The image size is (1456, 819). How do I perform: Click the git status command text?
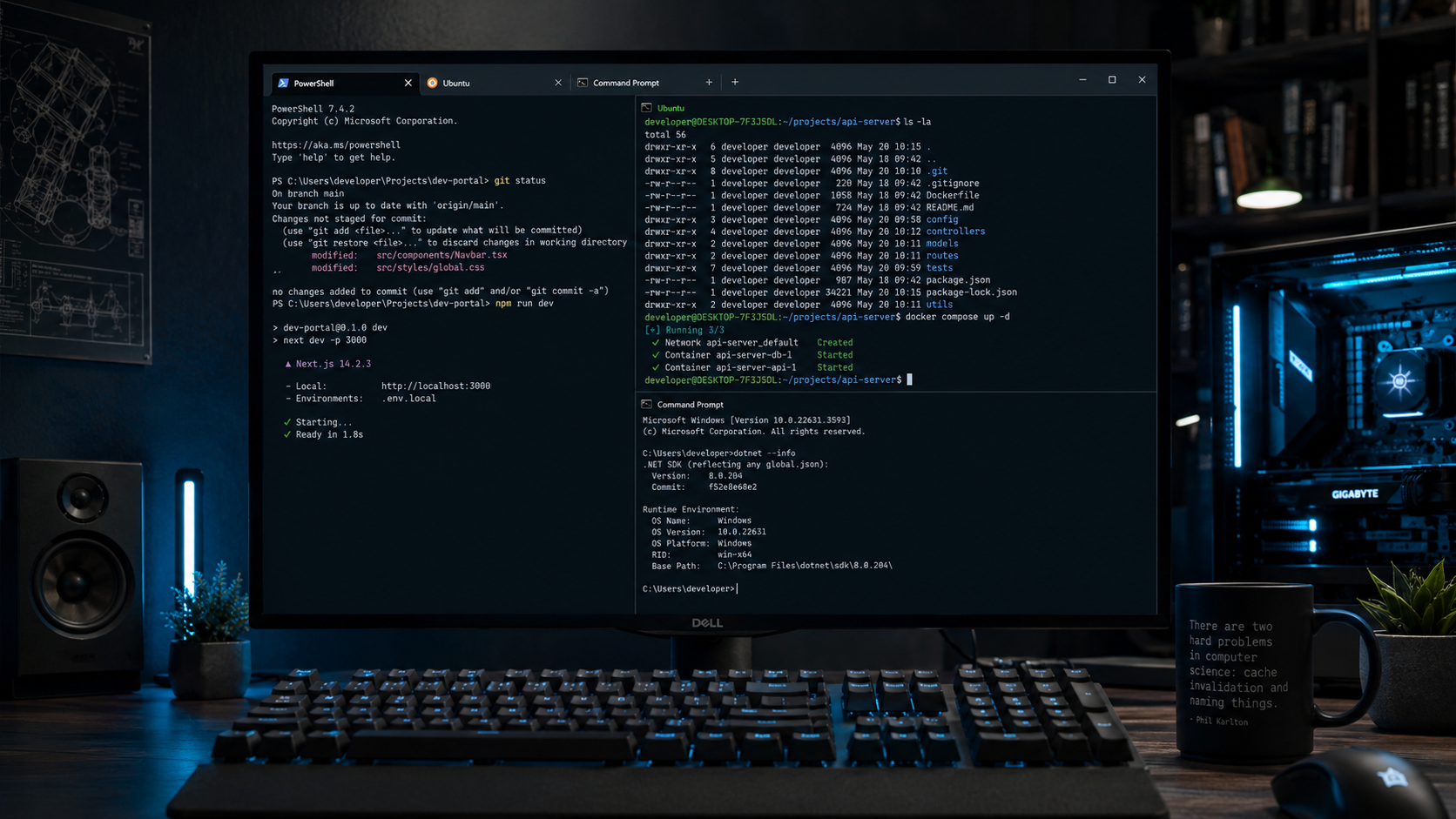(x=520, y=180)
